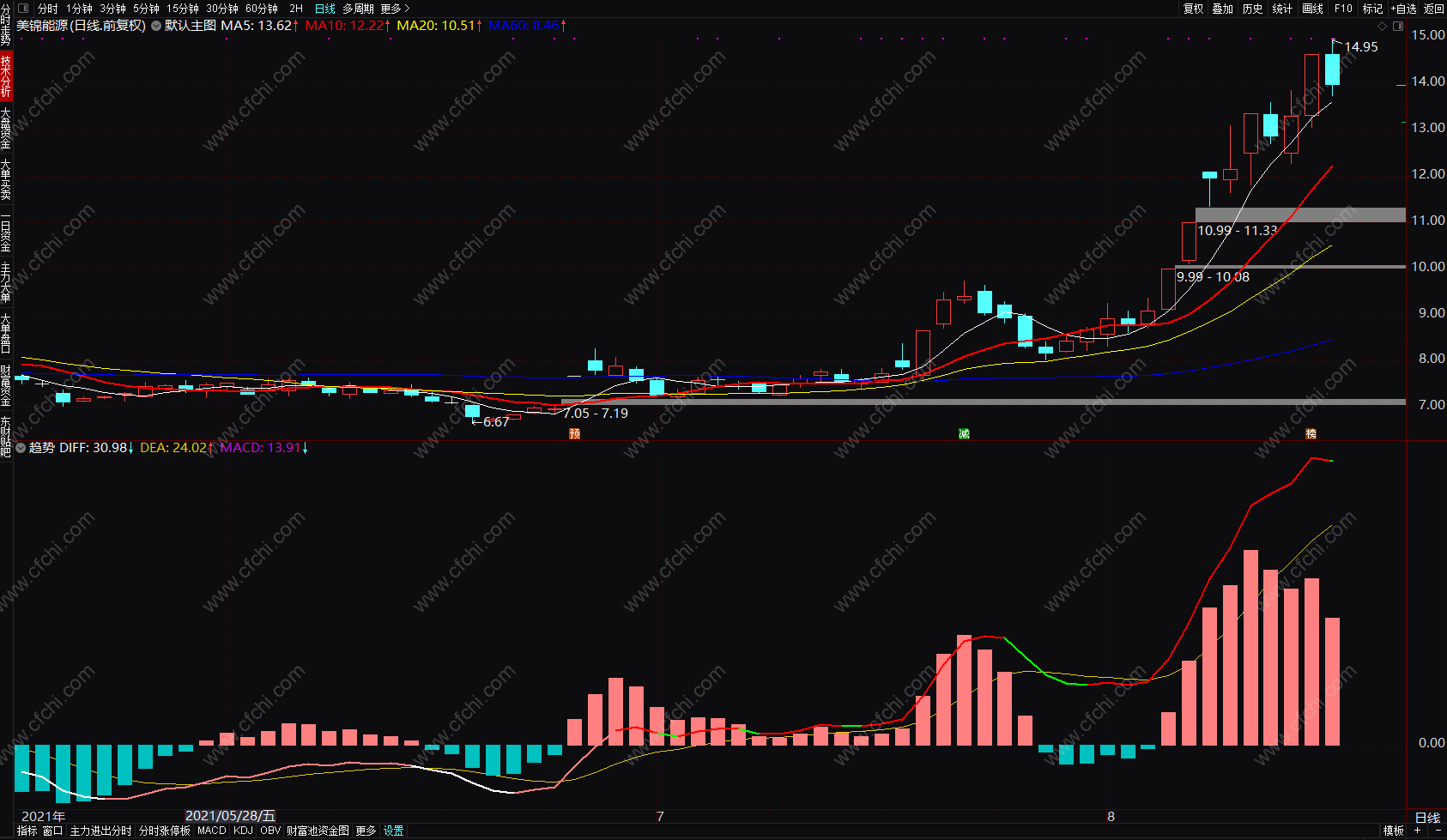Screen dimensions: 1447x840
Task: Open the 榜 event marker on the chart
Action: (1311, 433)
